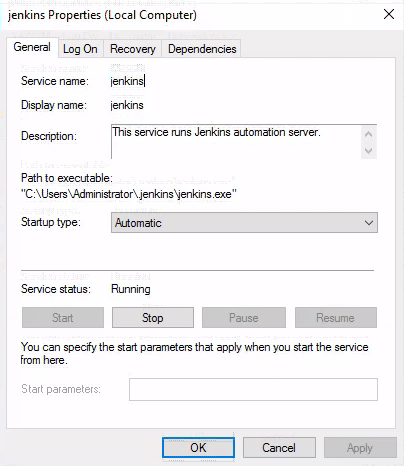This screenshot has width=404, height=466.
Task: Confirm with the OK button
Action: [198, 447]
